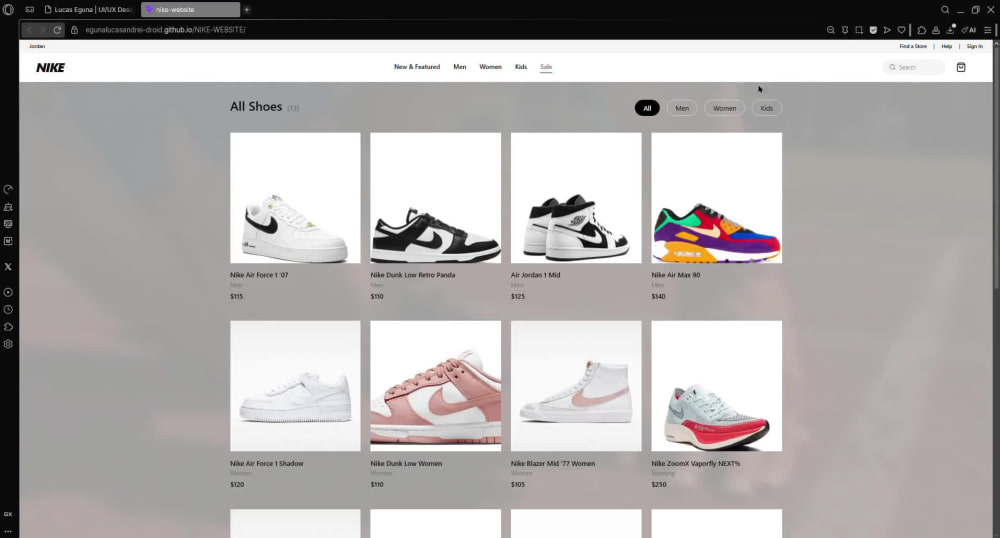
Task: Open the easy setup sliders icon
Action: (x=987, y=30)
